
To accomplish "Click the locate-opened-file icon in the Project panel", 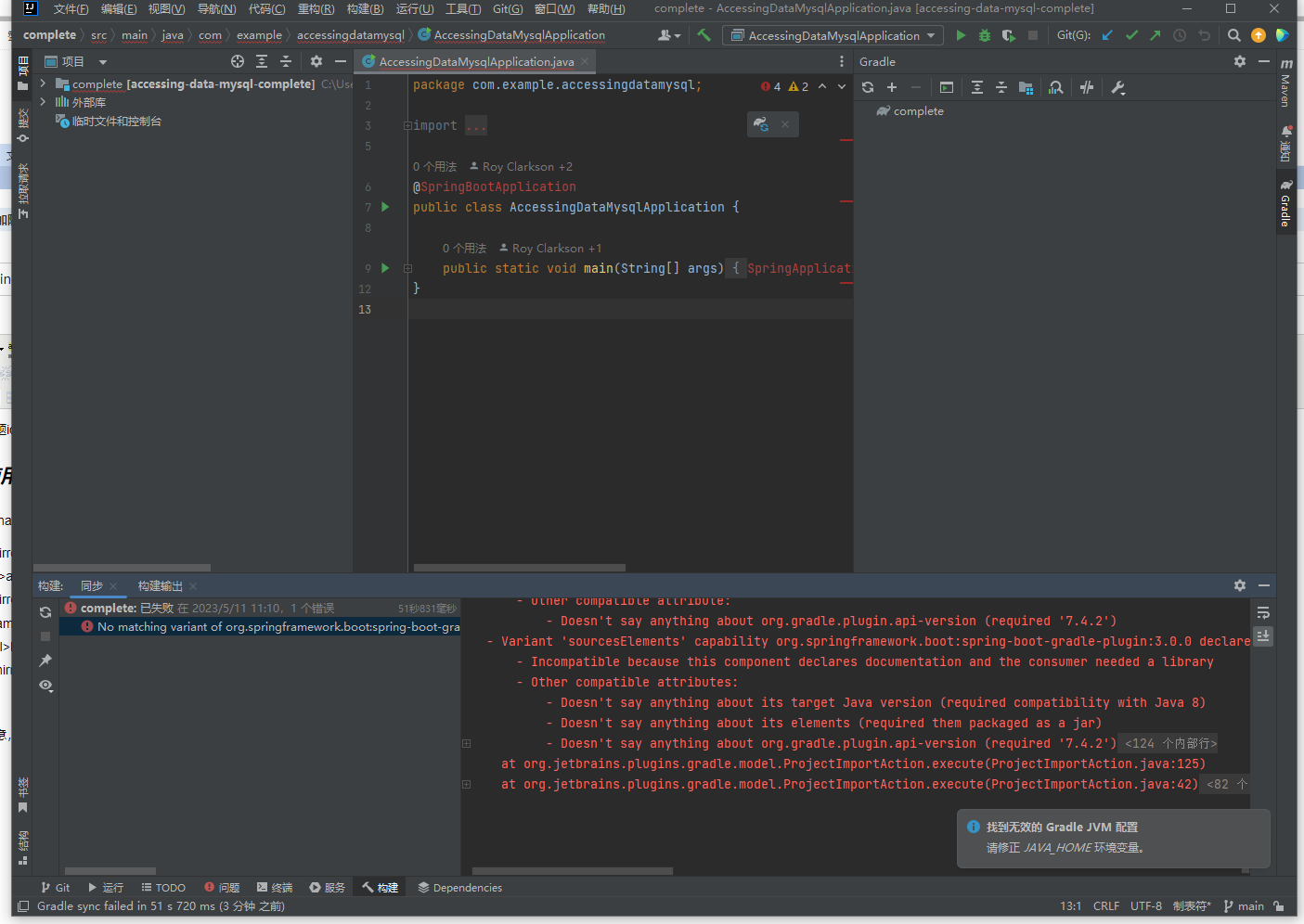I will point(238,61).
